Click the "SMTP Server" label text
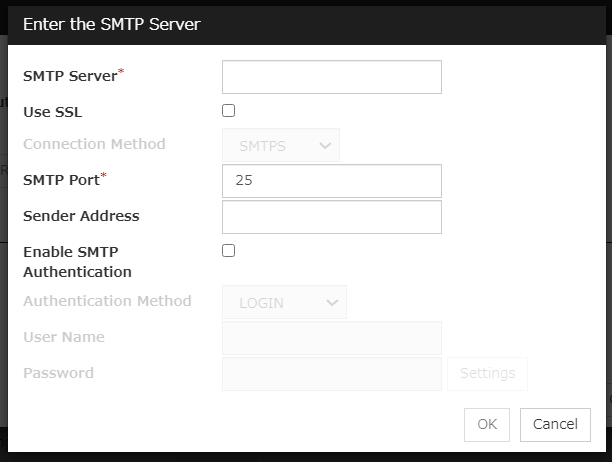This screenshot has width=612, height=462. 69,76
